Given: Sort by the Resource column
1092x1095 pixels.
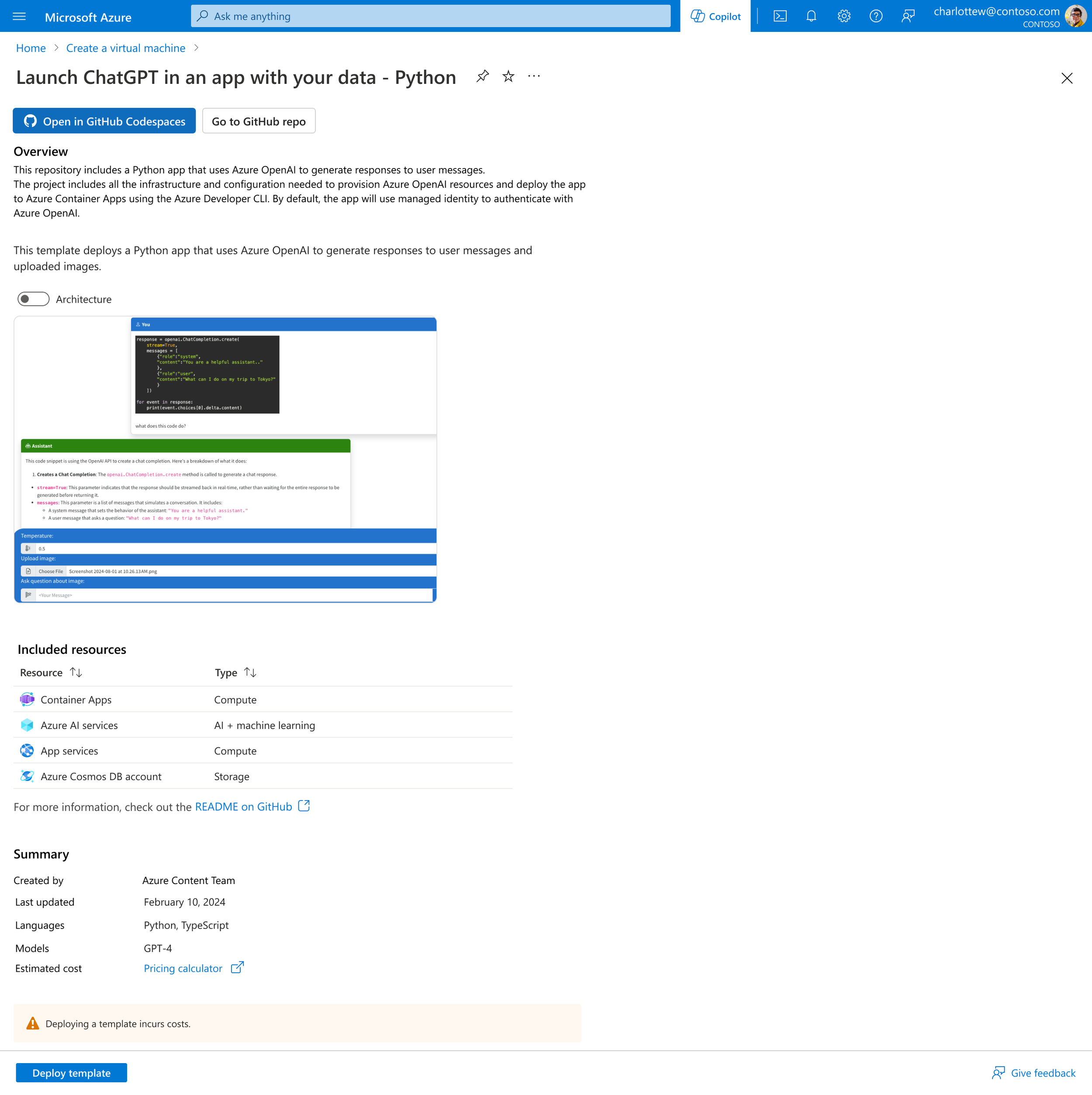Looking at the screenshot, I should (x=76, y=673).
